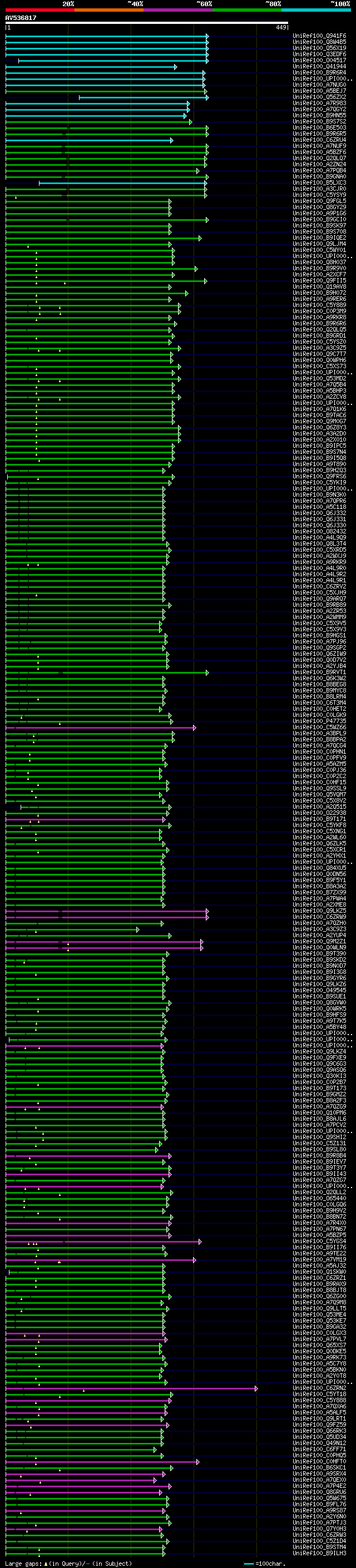Select hit UniRef100_A2ZN24

[319, 164]
